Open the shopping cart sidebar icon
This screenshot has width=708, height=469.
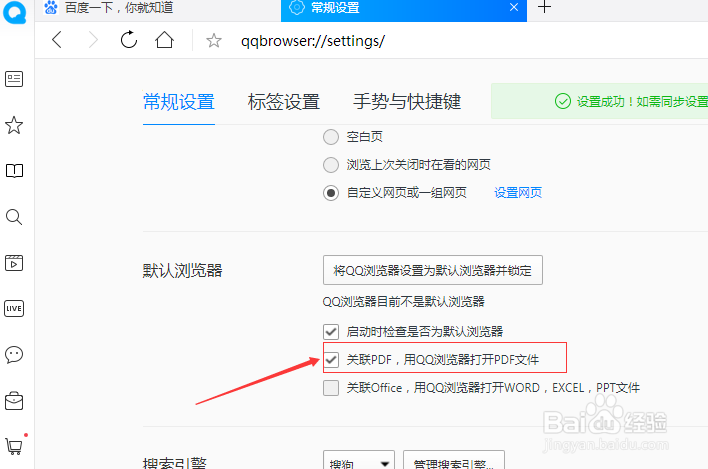[x=14, y=446]
